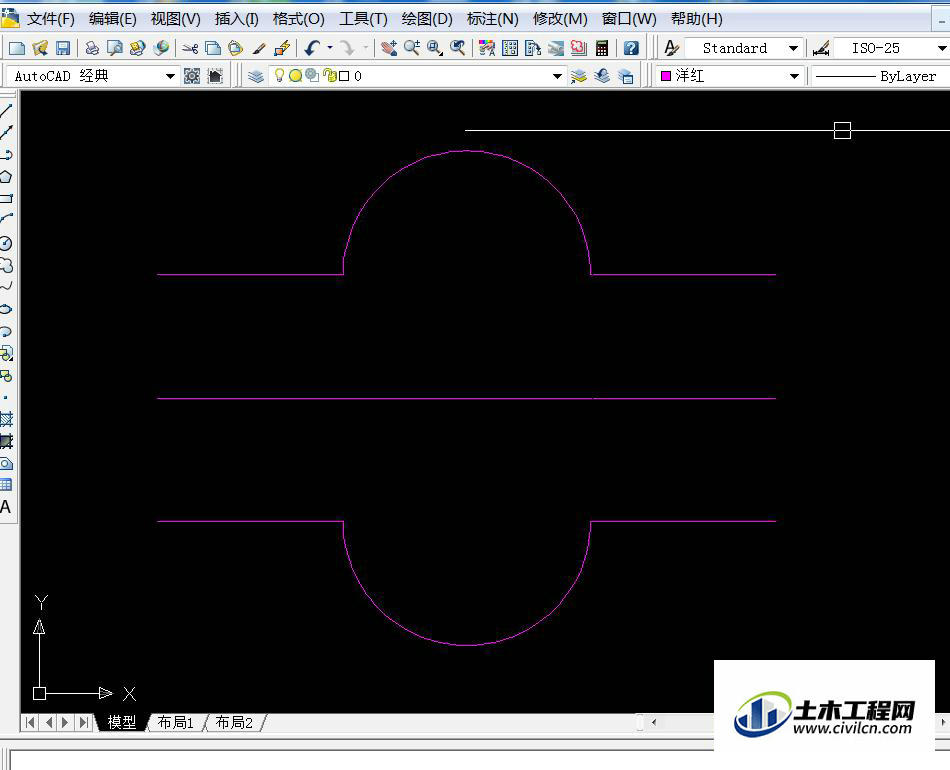
Task: Click the Open file icon
Action: click(x=40, y=48)
